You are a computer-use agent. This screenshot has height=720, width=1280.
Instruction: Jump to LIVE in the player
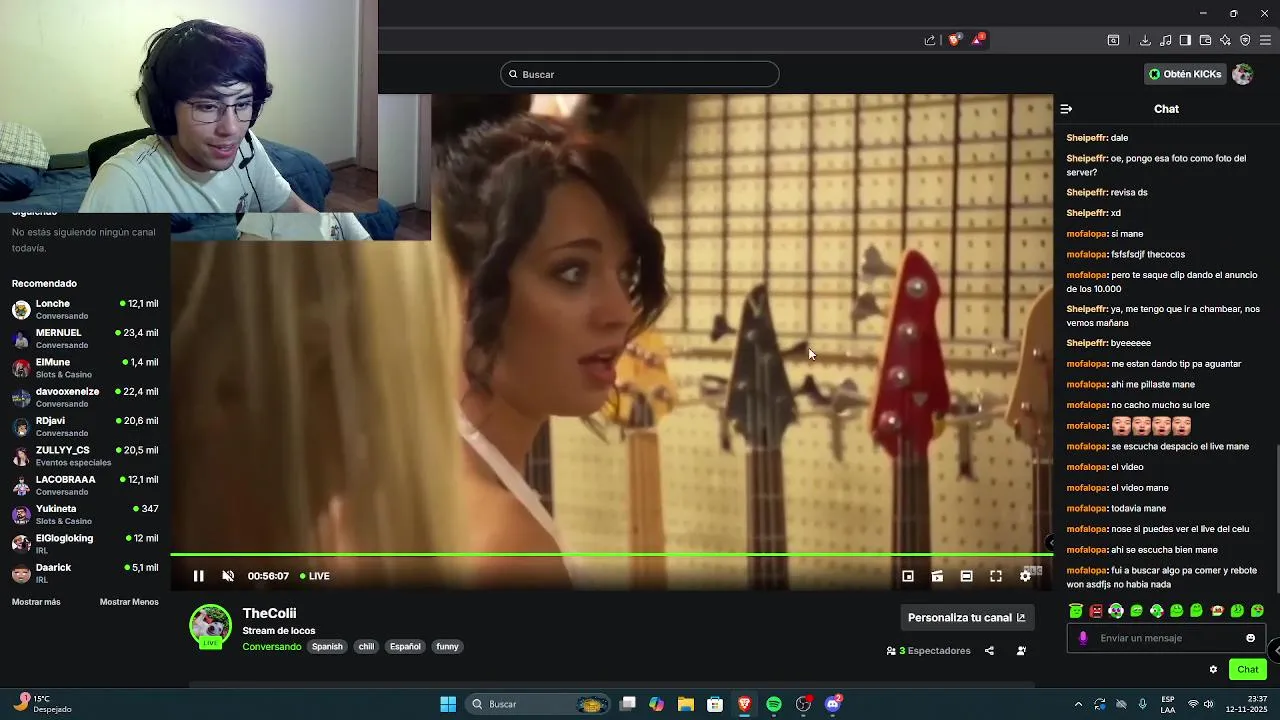[x=315, y=576]
